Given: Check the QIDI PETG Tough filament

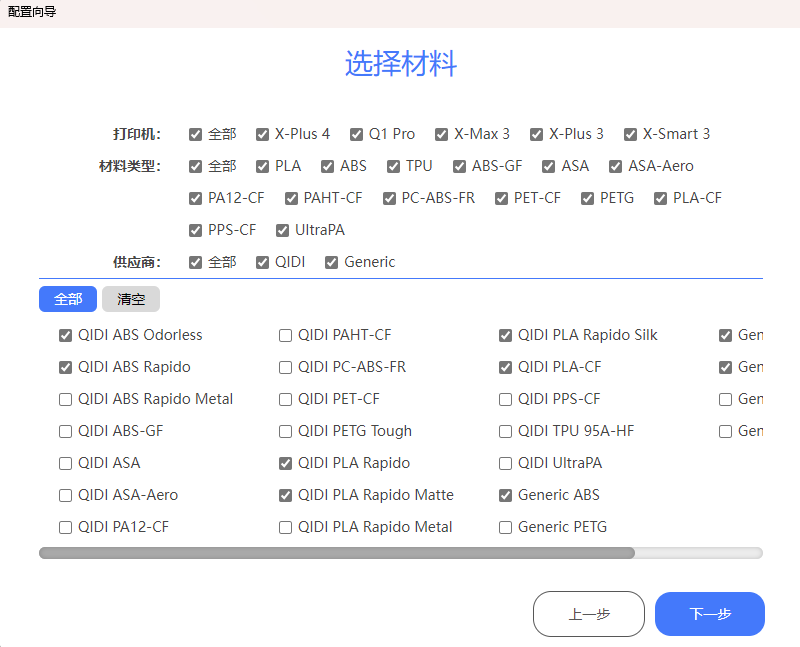Looking at the screenshot, I should click(x=286, y=431).
